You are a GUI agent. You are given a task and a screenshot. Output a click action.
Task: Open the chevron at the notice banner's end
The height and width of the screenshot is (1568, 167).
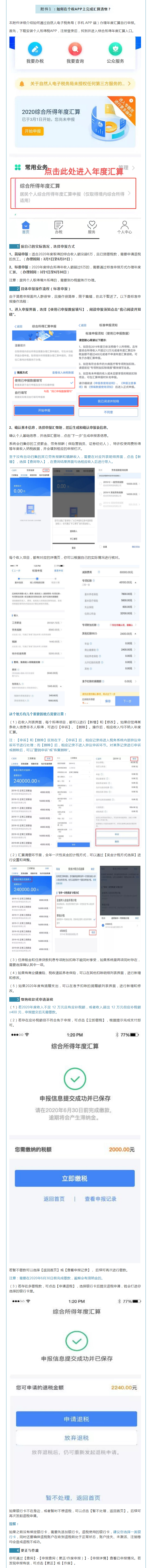coord(129,83)
